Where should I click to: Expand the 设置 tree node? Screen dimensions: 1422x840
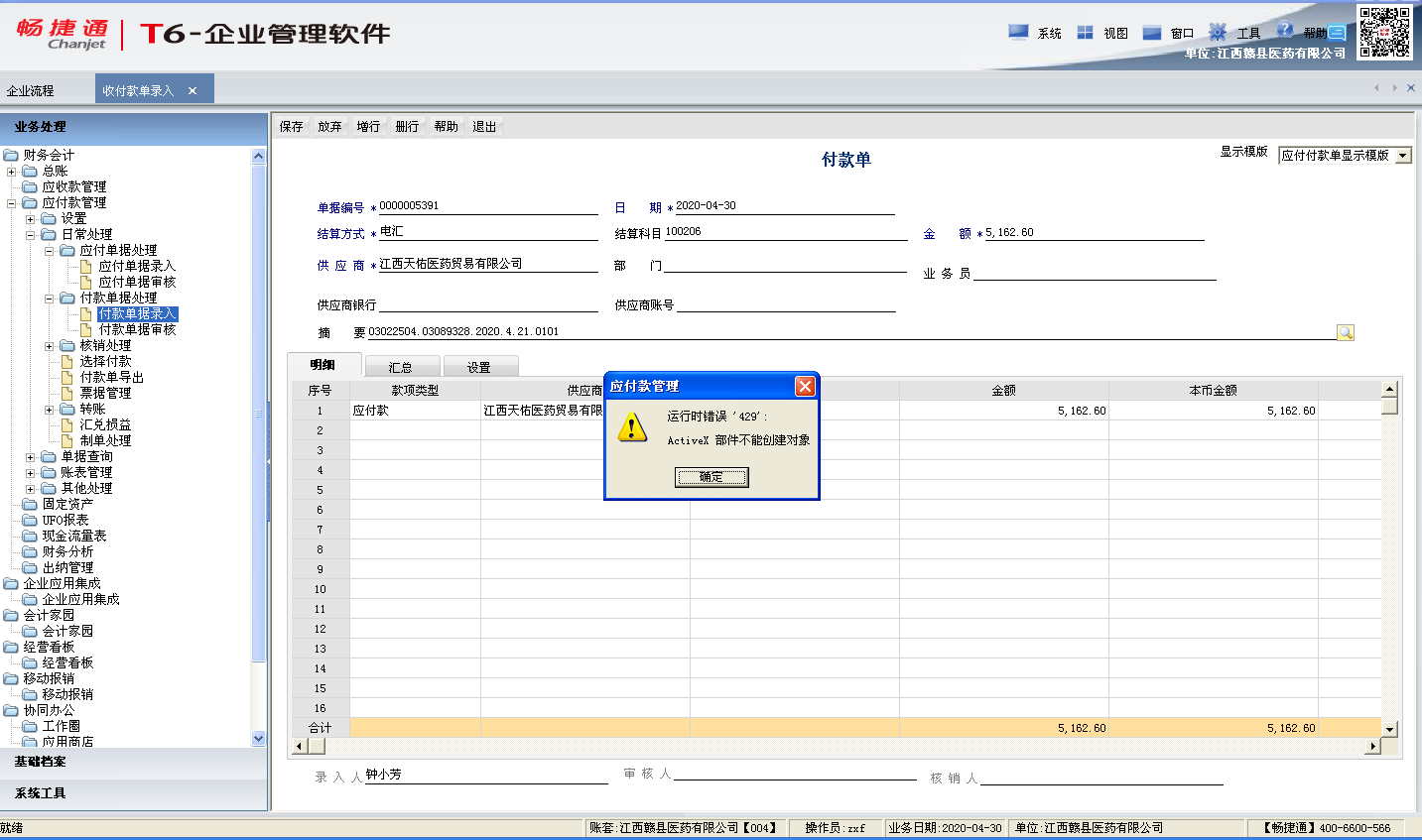click(30, 219)
